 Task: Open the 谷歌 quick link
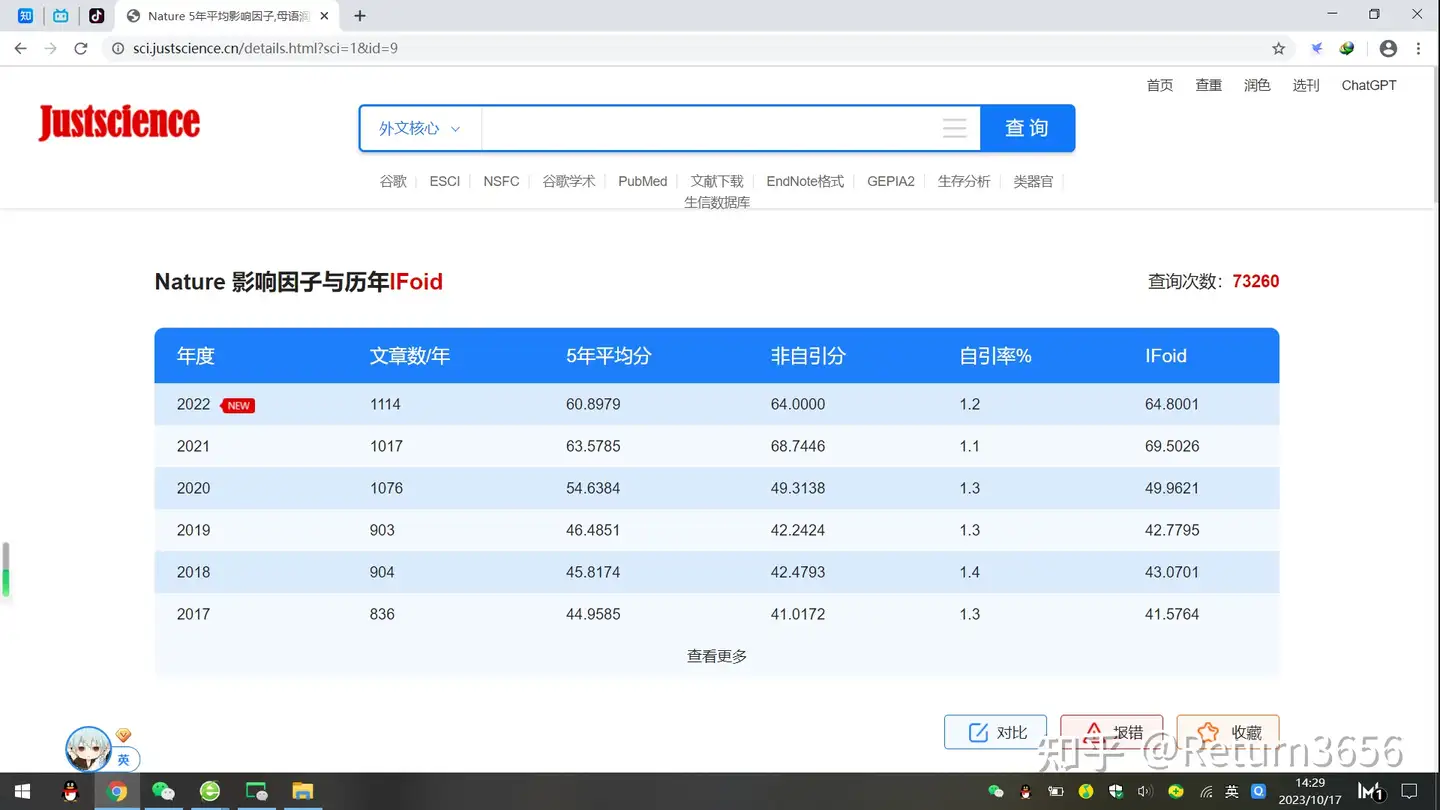tap(393, 181)
